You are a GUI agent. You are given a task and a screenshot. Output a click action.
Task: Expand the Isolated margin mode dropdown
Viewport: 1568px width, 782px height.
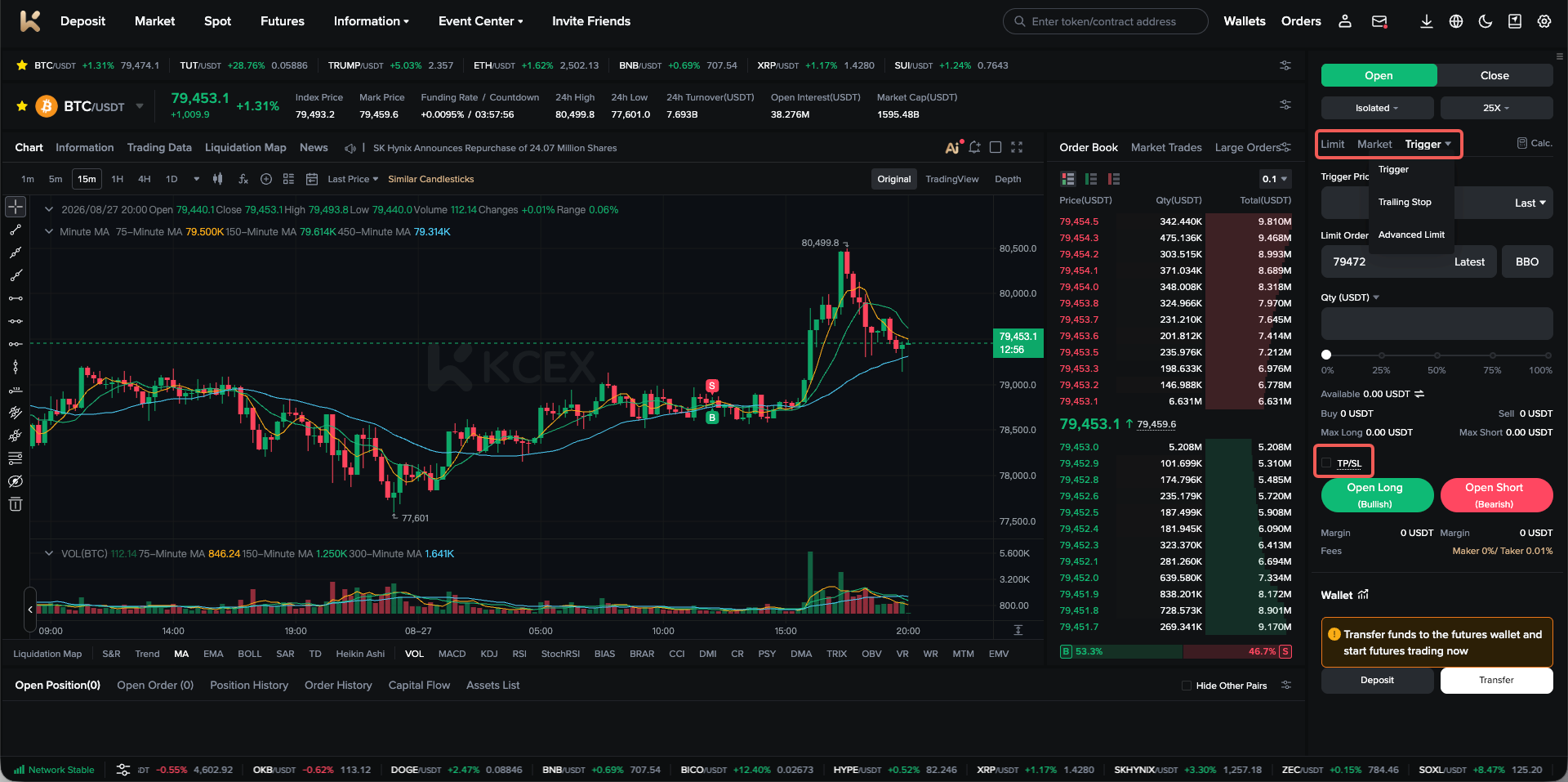(x=1377, y=108)
